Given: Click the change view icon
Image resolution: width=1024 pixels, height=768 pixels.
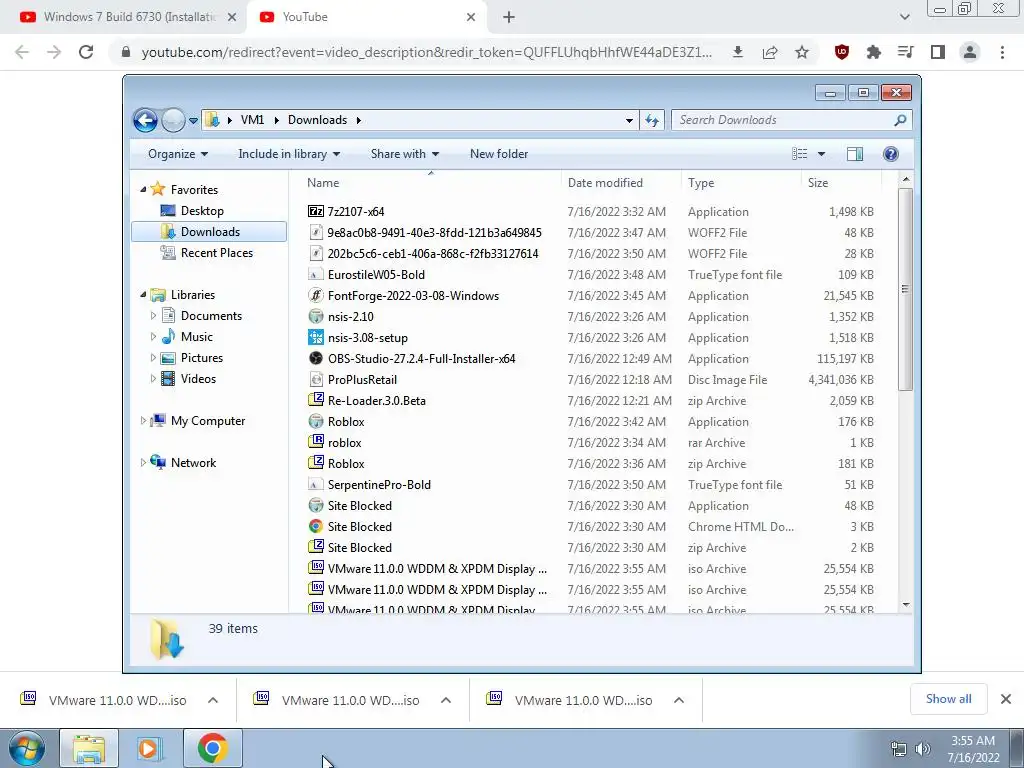Looking at the screenshot, I should coord(800,154).
